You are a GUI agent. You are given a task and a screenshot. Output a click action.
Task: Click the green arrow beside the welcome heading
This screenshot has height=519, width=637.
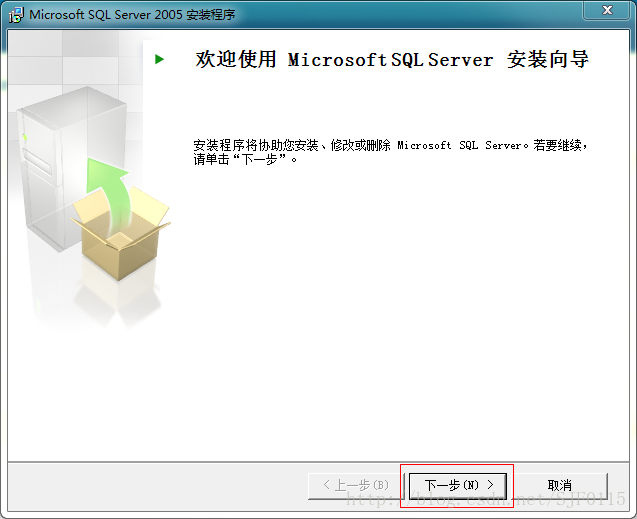[x=159, y=59]
